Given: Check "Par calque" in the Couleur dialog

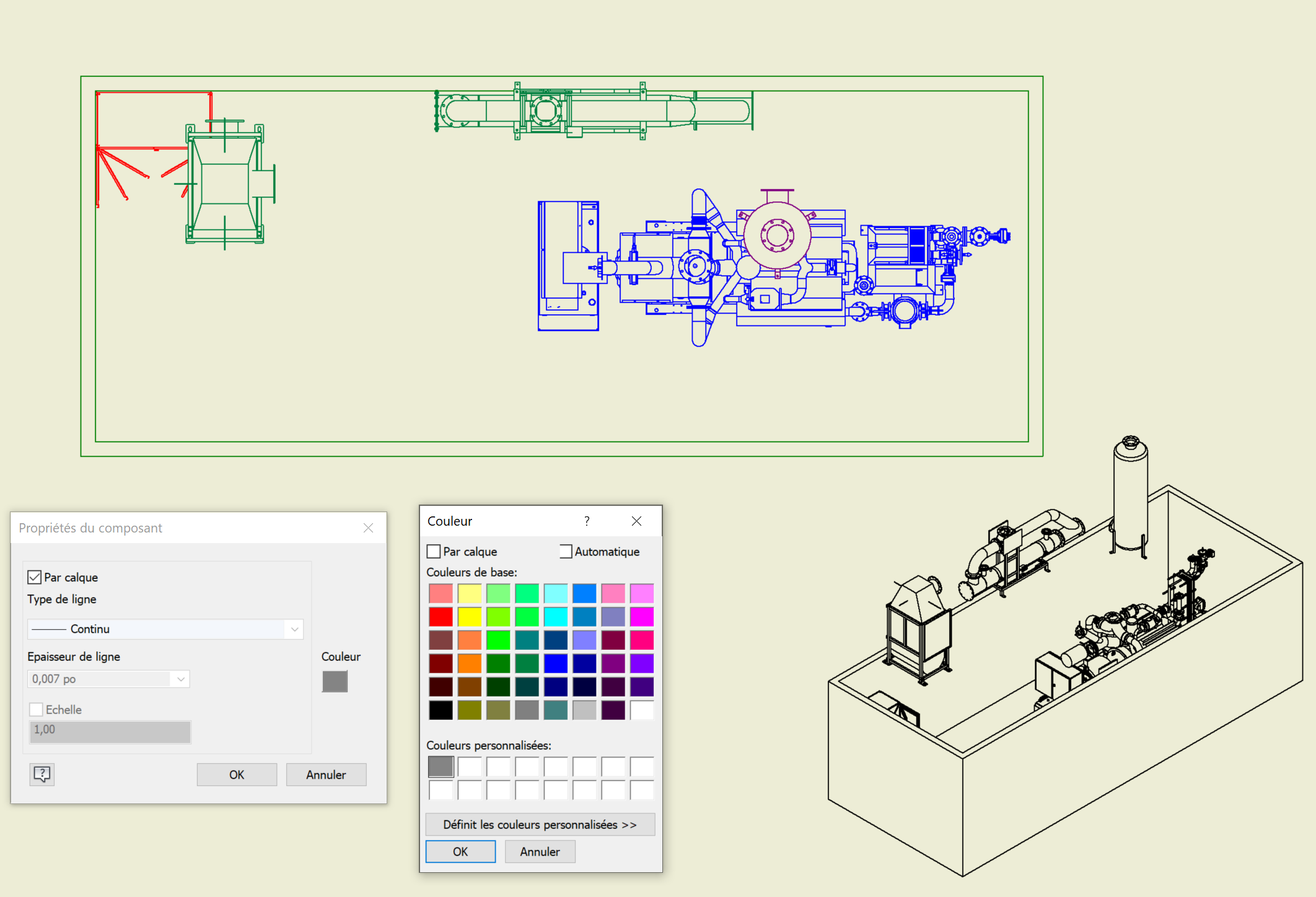Looking at the screenshot, I should coord(432,551).
